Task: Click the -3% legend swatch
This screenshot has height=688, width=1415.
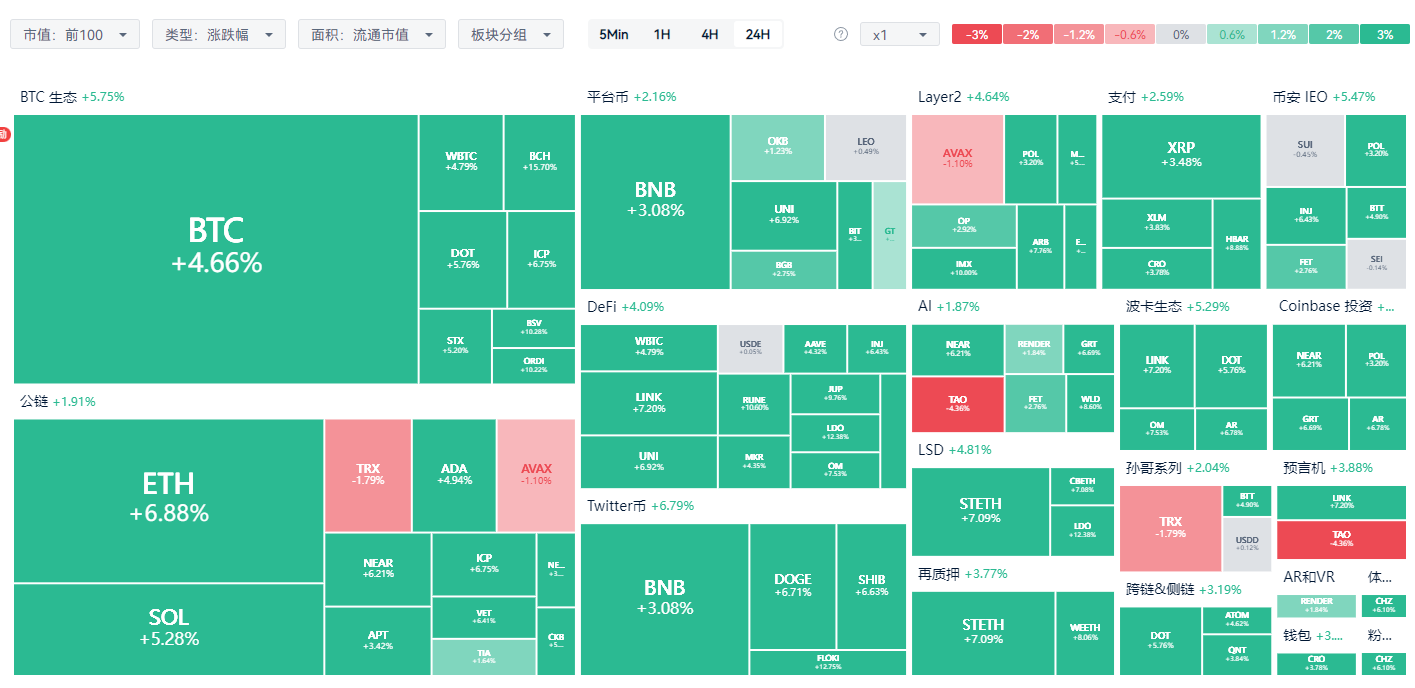Action: click(977, 34)
